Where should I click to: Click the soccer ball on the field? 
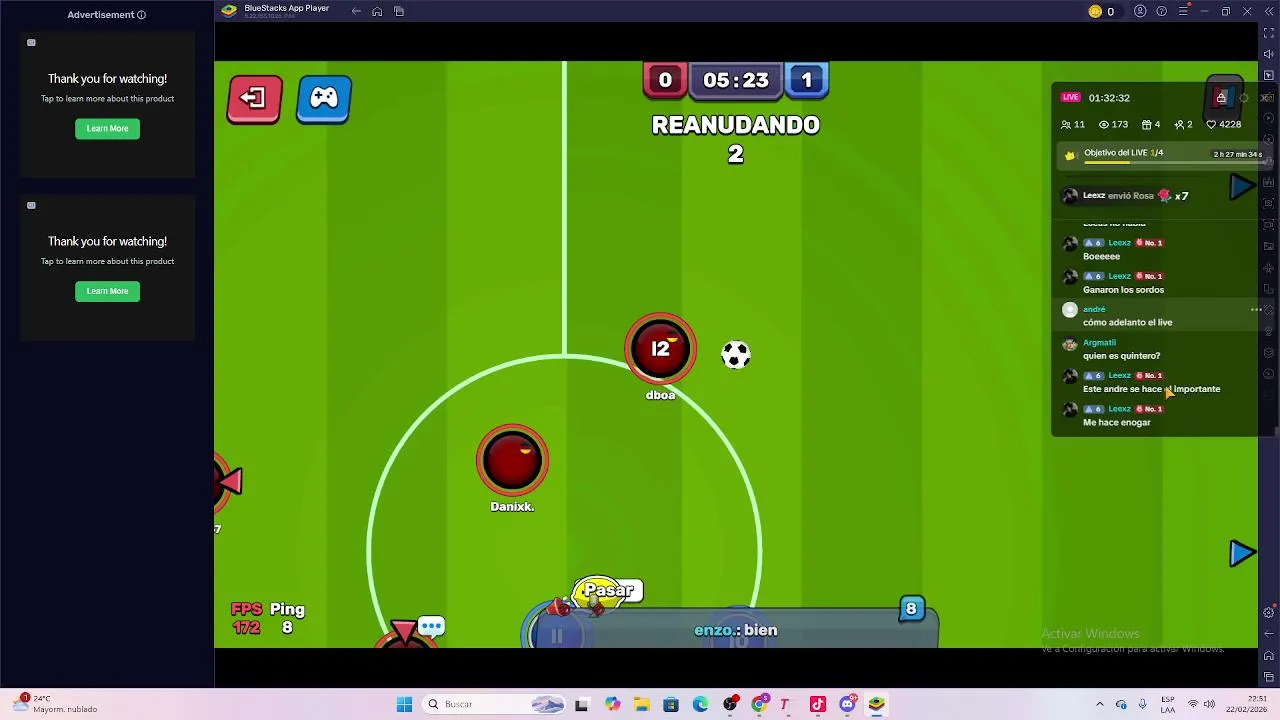(736, 355)
